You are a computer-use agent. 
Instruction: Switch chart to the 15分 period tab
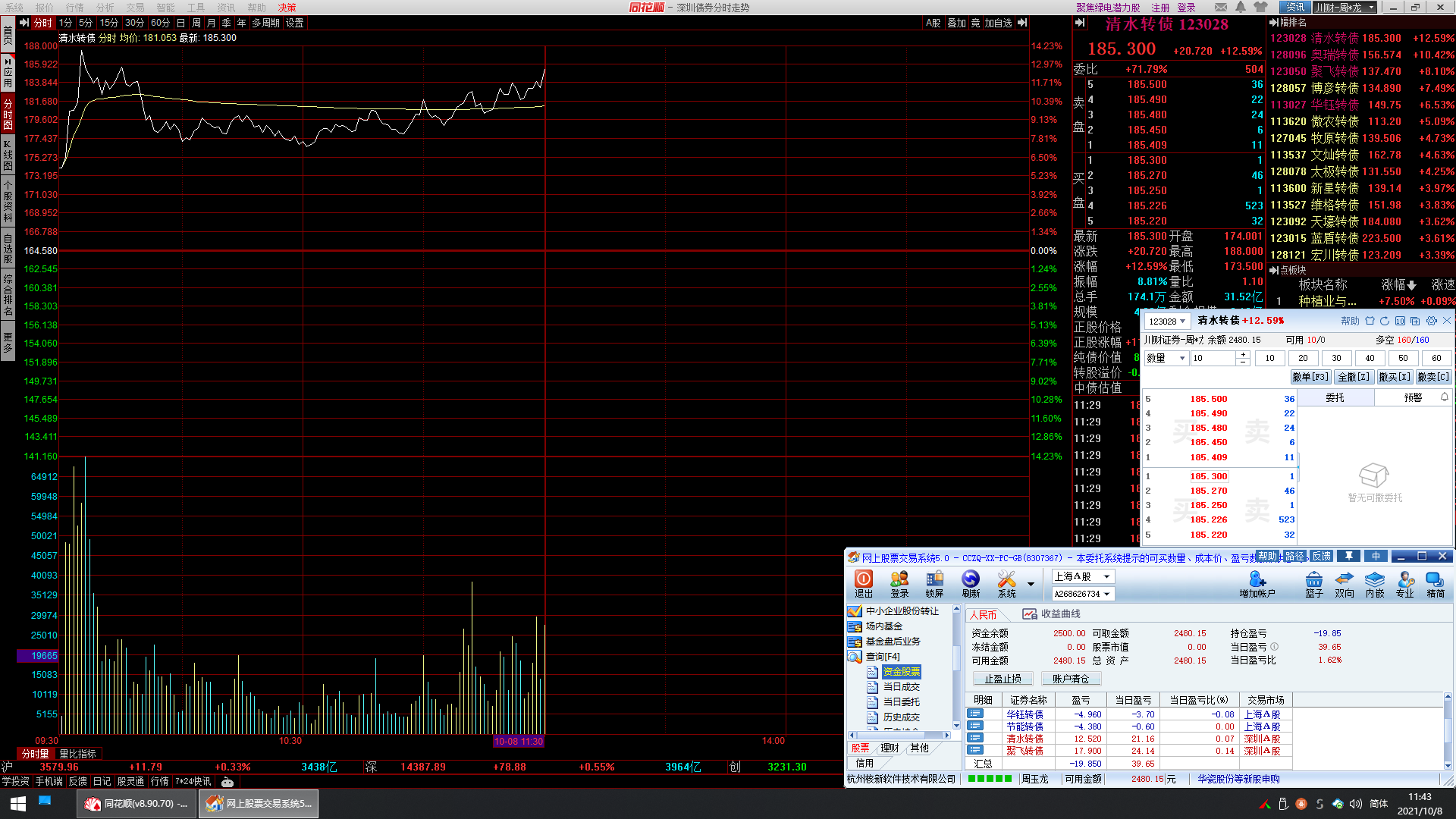tap(109, 23)
